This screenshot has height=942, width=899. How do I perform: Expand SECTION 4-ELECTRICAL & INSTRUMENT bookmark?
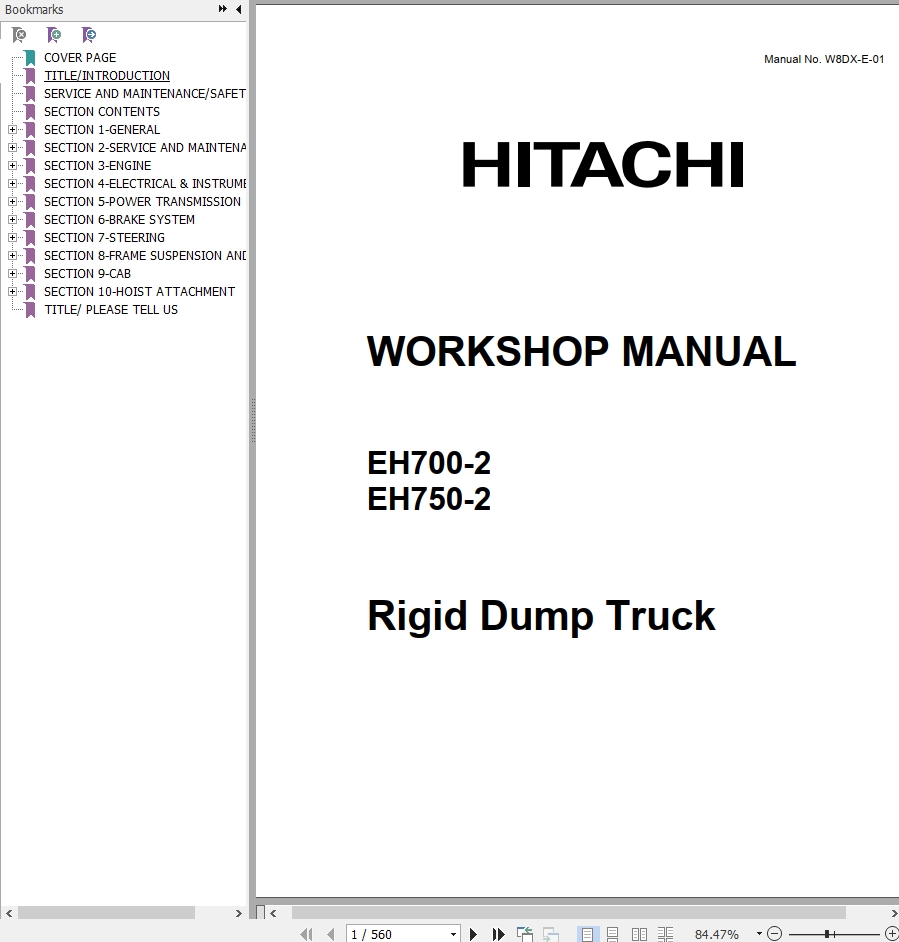point(12,183)
